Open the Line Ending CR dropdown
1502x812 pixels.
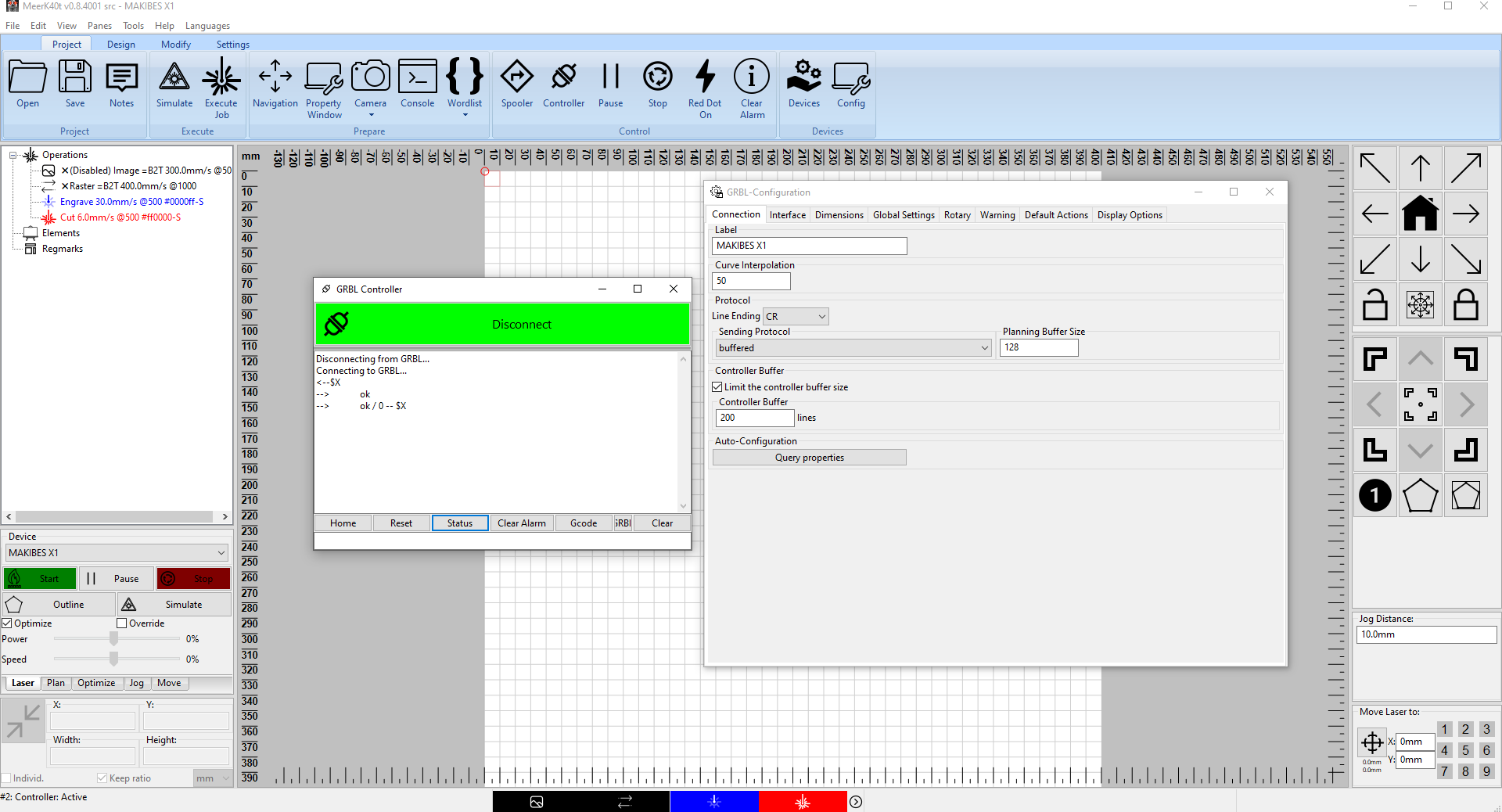click(796, 317)
